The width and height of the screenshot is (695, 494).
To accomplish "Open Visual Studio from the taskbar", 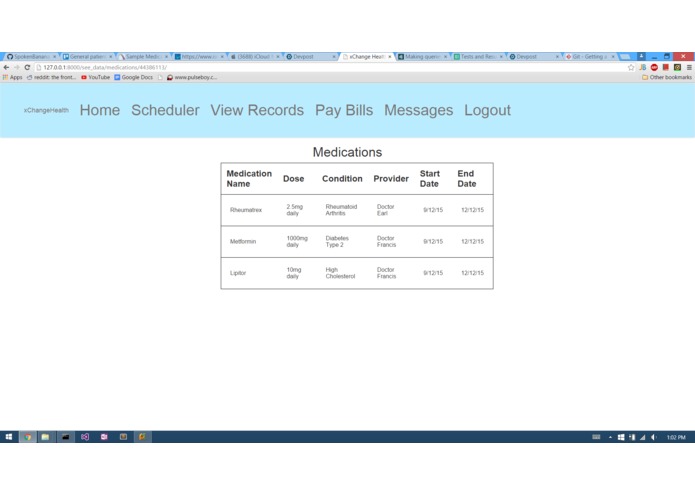I will pyautogui.click(x=85, y=437).
